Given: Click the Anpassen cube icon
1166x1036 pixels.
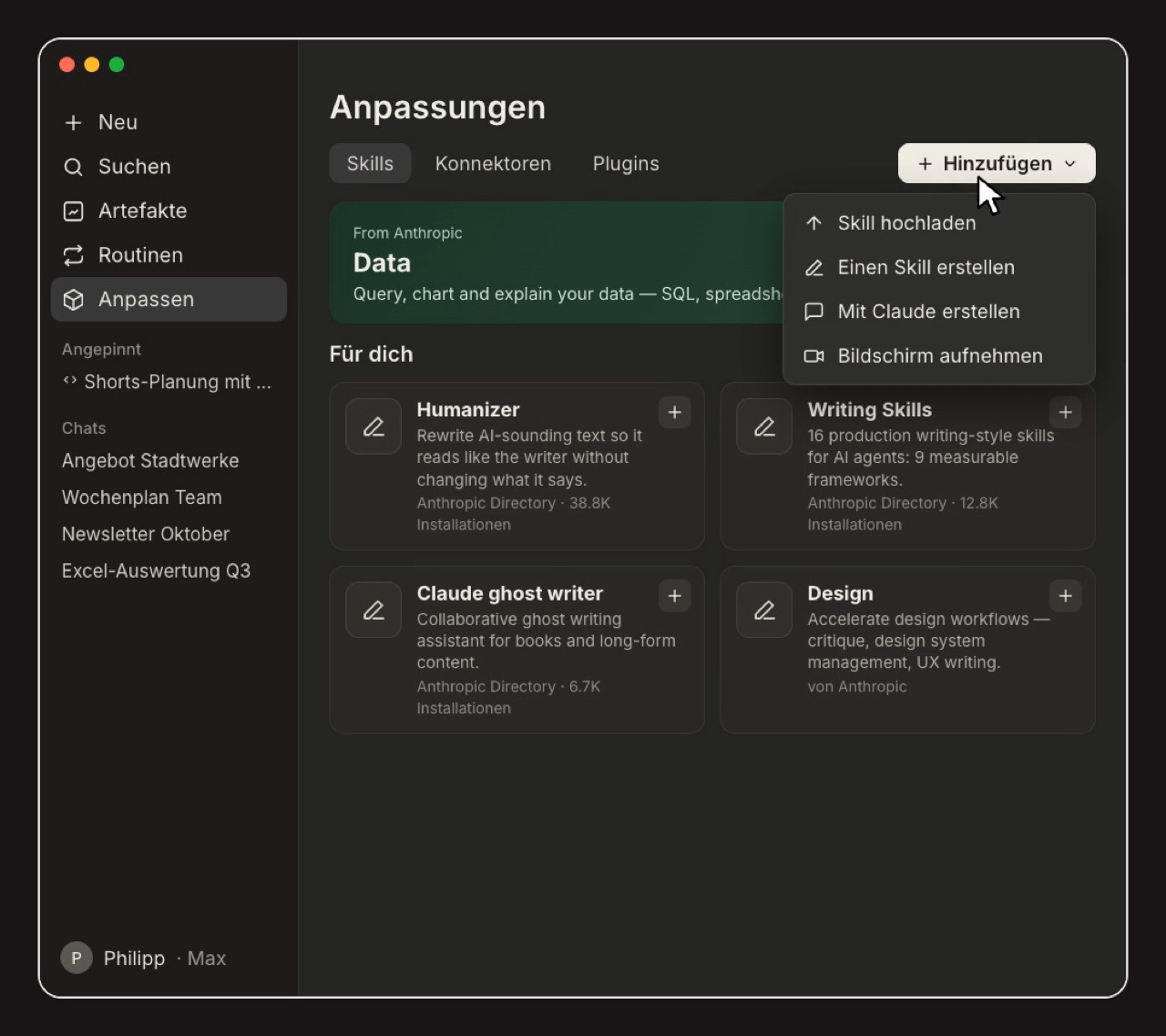Looking at the screenshot, I should coord(74,300).
